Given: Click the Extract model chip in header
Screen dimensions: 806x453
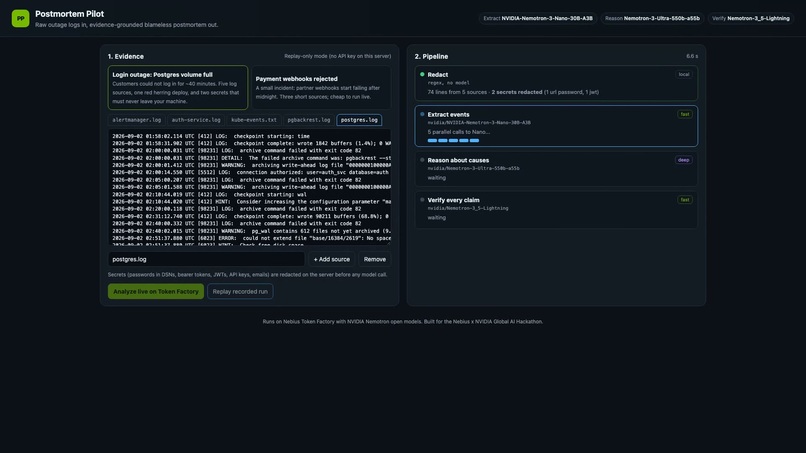Looking at the screenshot, I should tap(538, 19).
